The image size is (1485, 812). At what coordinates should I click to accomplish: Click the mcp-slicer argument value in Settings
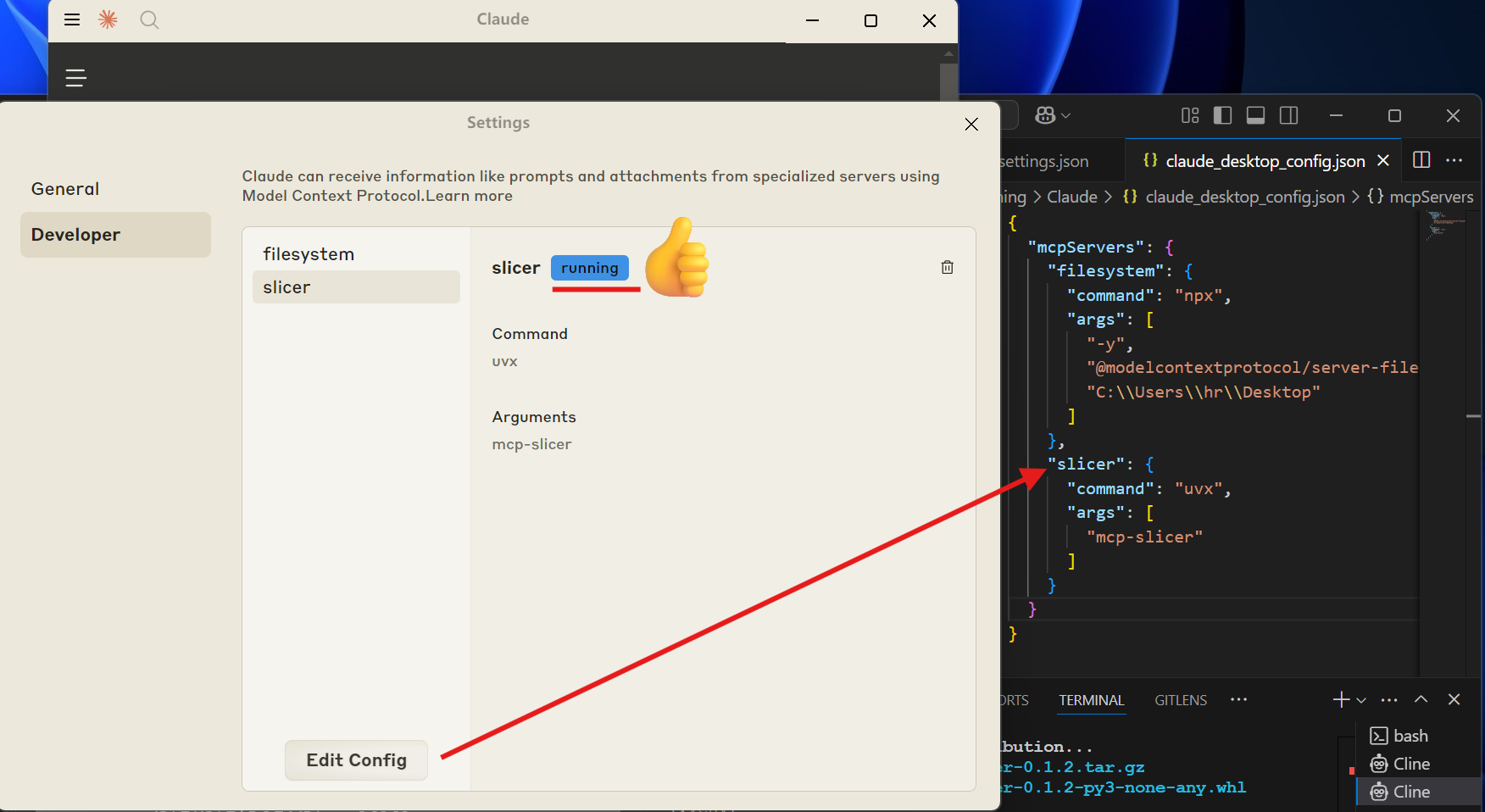[x=531, y=444]
